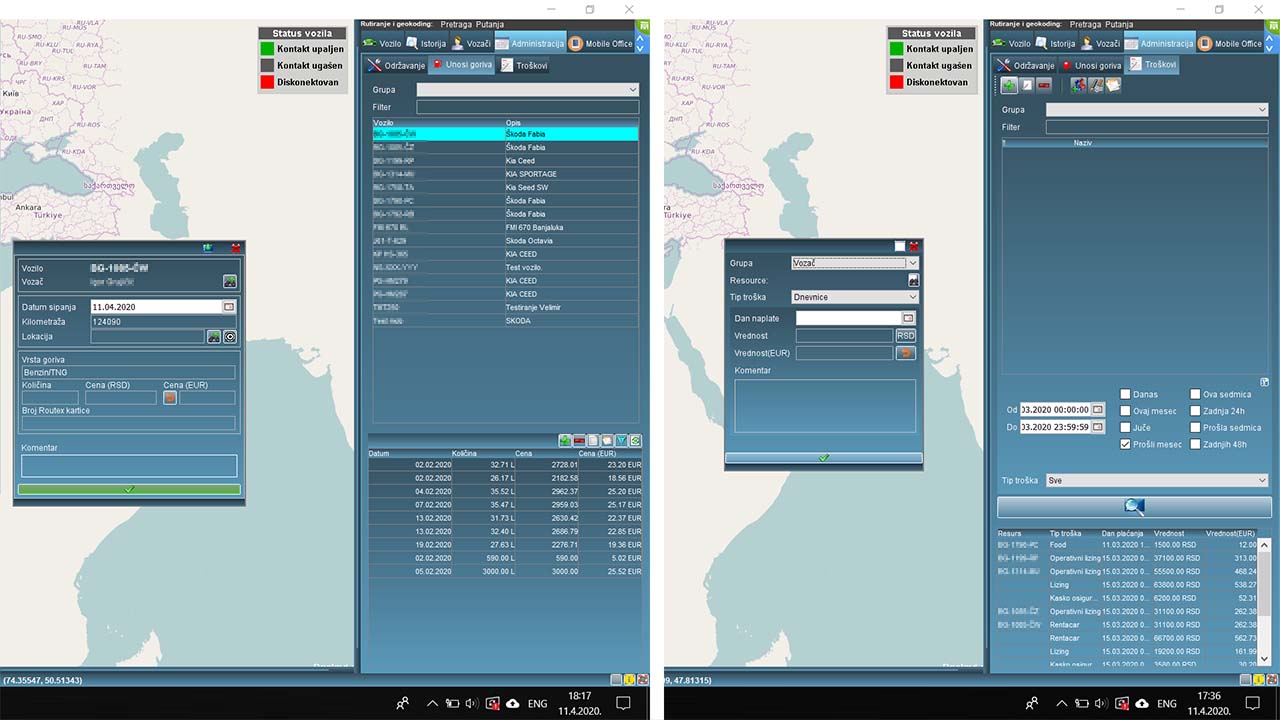This screenshot has height=720, width=1280.
Task: Tick the Zadnja 24h checkbox
Action: pos(1195,411)
